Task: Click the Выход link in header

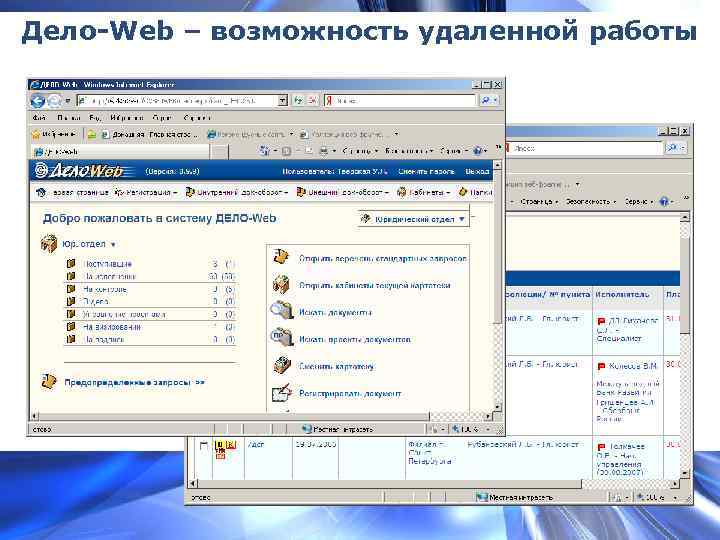Action: coord(477,171)
